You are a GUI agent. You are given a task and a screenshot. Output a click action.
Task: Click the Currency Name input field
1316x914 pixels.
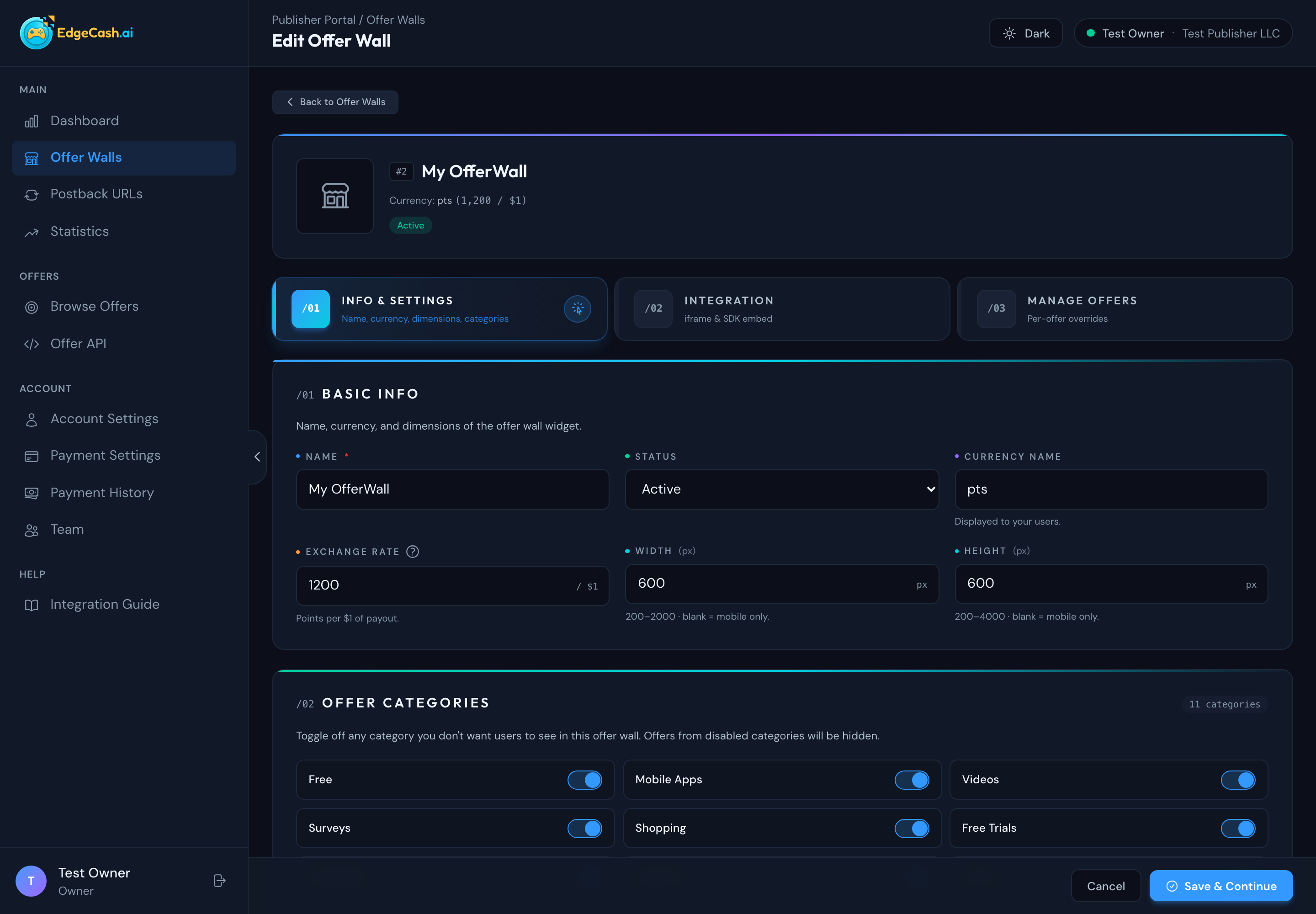pyautogui.click(x=1111, y=489)
